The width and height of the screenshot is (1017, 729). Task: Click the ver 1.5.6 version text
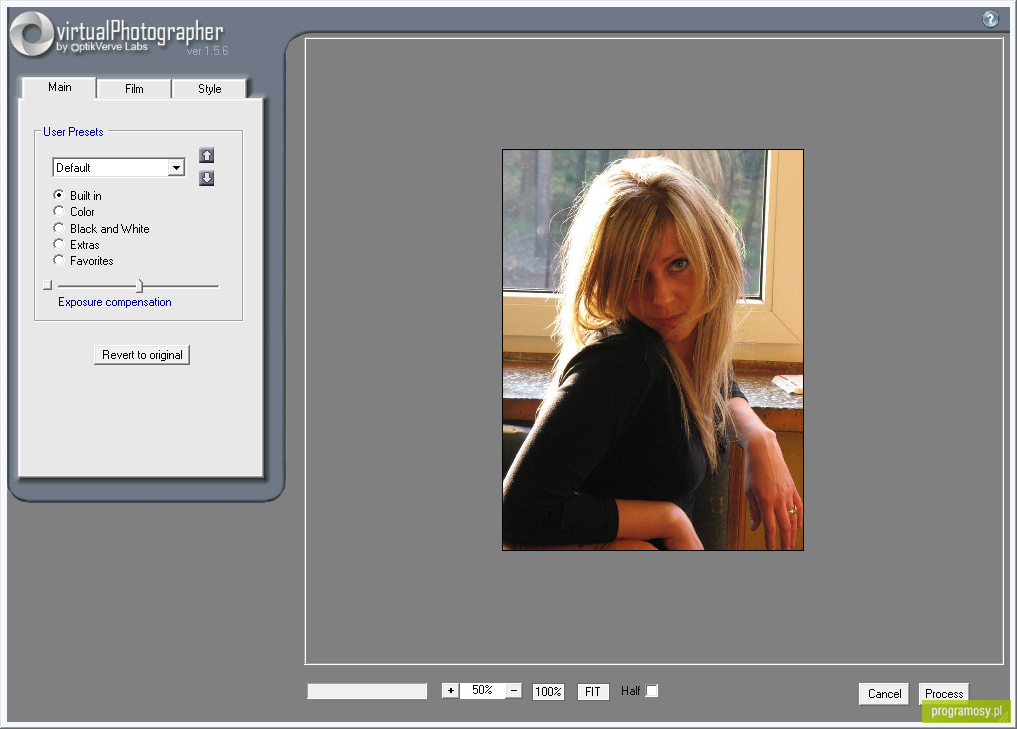click(208, 51)
